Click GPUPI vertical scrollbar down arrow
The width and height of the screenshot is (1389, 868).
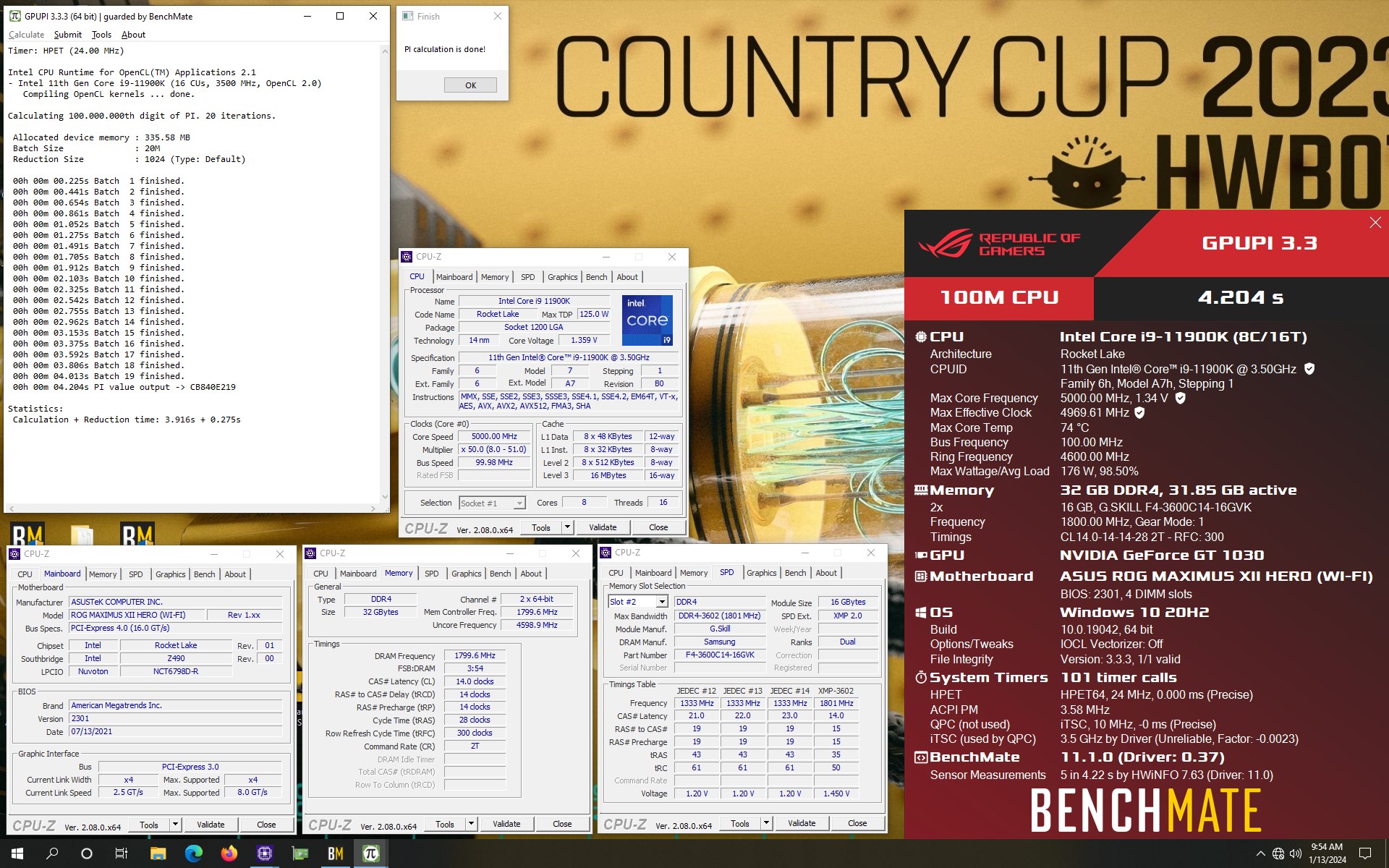click(x=385, y=497)
